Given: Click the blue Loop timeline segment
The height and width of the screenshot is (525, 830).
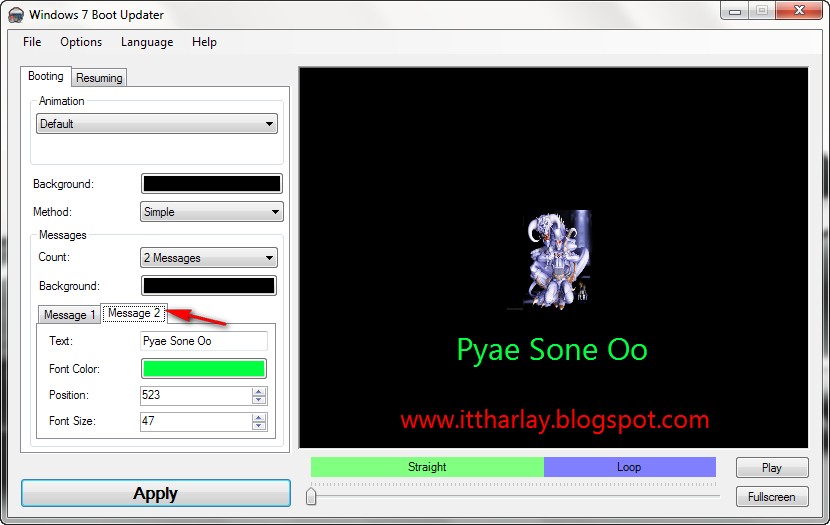Looking at the screenshot, I should tap(630, 467).
